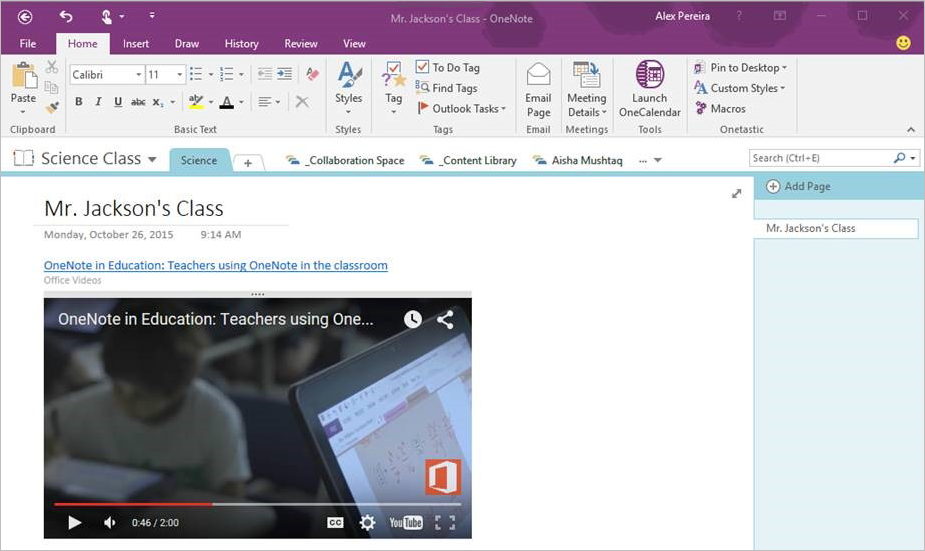Toggle the To Do Tag checkbox
925x551 pixels.
point(422,68)
